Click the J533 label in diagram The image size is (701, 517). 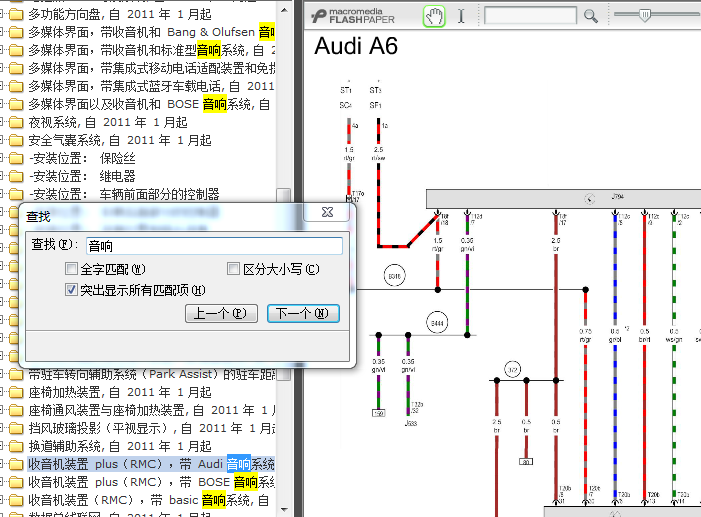tap(411, 423)
